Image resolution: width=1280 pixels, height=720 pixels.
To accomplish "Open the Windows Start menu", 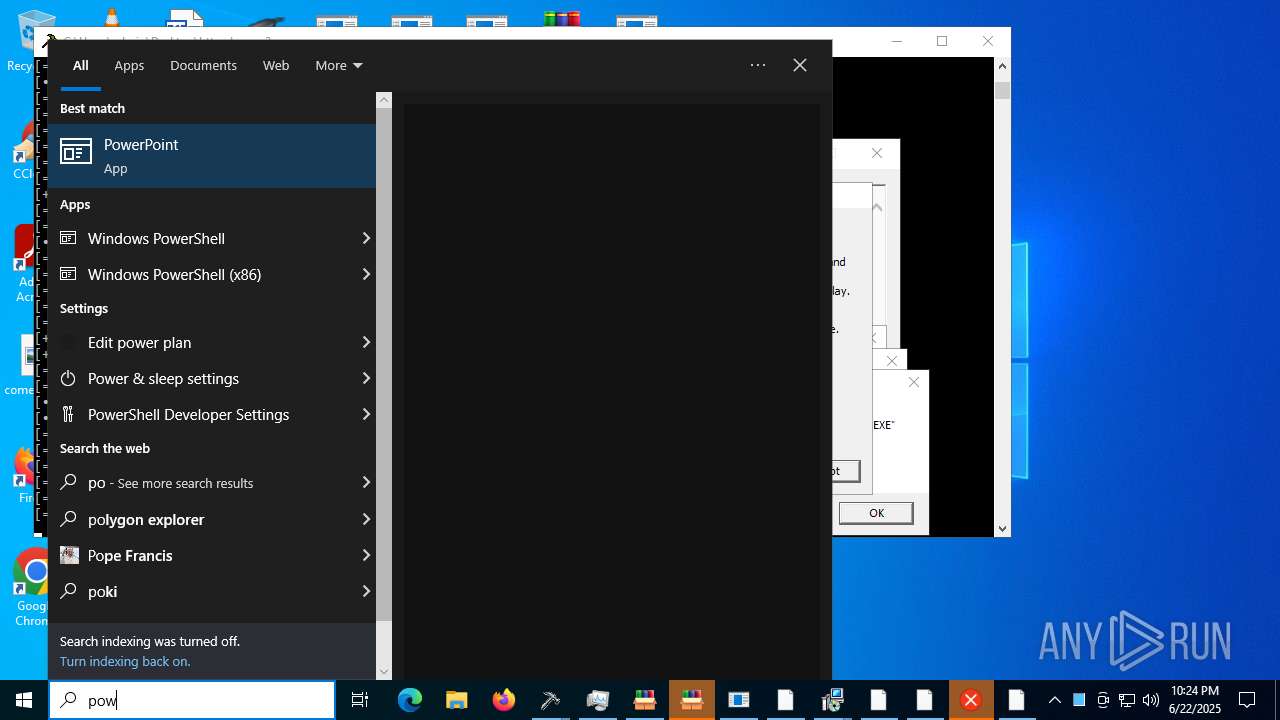I will click(24, 700).
